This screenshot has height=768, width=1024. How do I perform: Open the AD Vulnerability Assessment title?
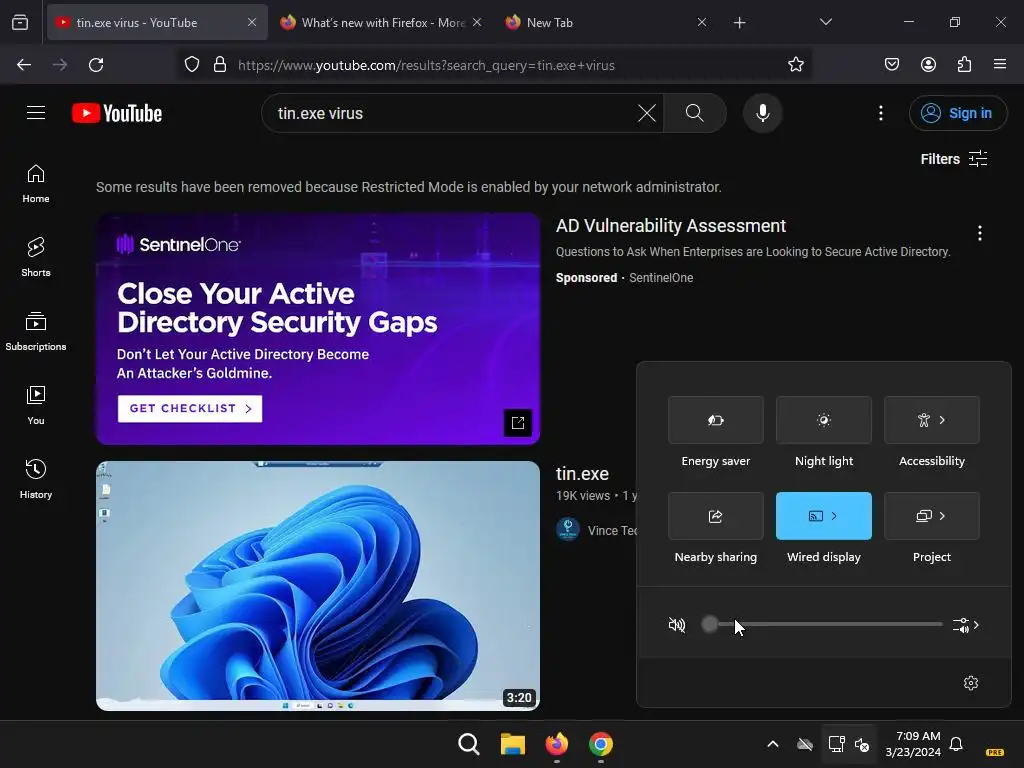[671, 226]
